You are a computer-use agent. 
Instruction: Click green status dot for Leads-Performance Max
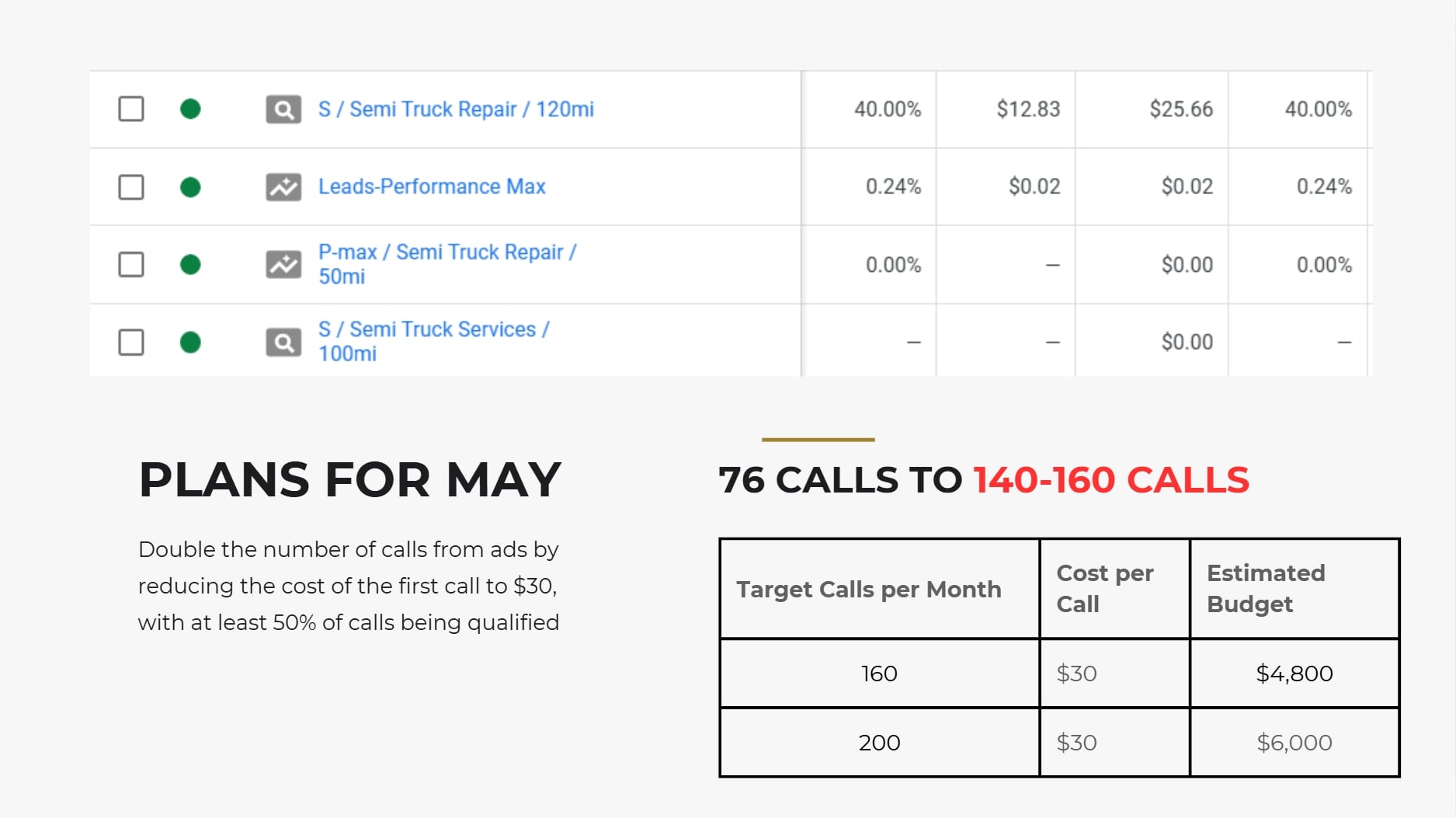coord(190,187)
